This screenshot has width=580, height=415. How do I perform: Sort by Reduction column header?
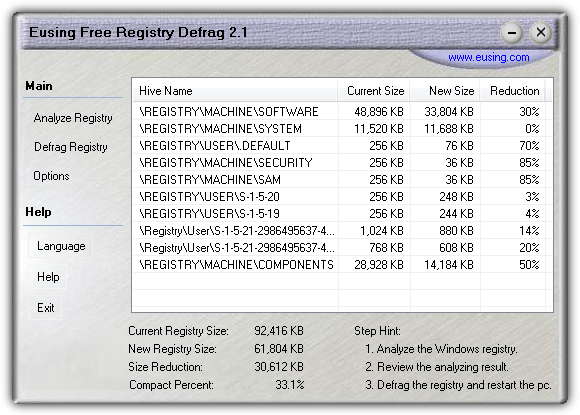point(512,91)
